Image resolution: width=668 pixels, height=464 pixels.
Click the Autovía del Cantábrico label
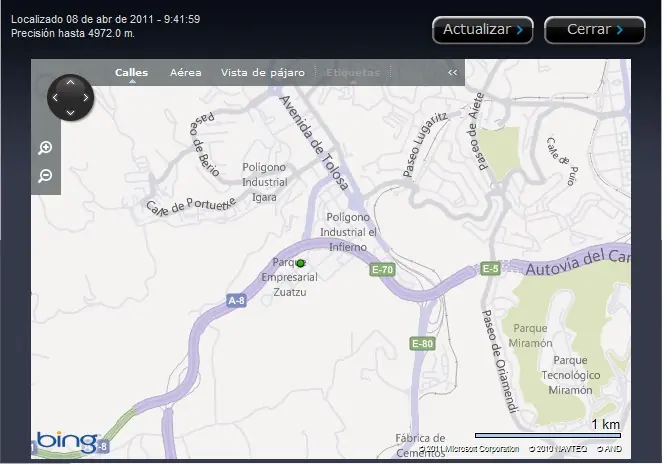click(x=578, y=262)
